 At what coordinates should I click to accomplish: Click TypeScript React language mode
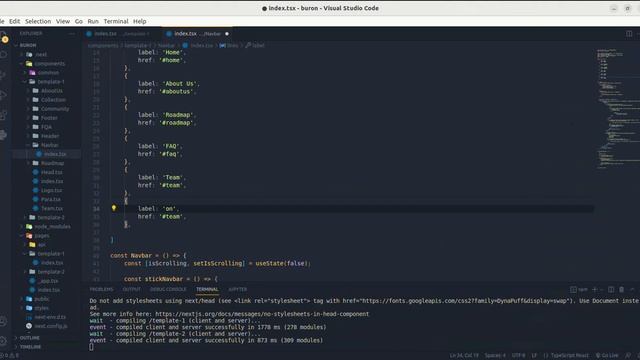point(570,356)
